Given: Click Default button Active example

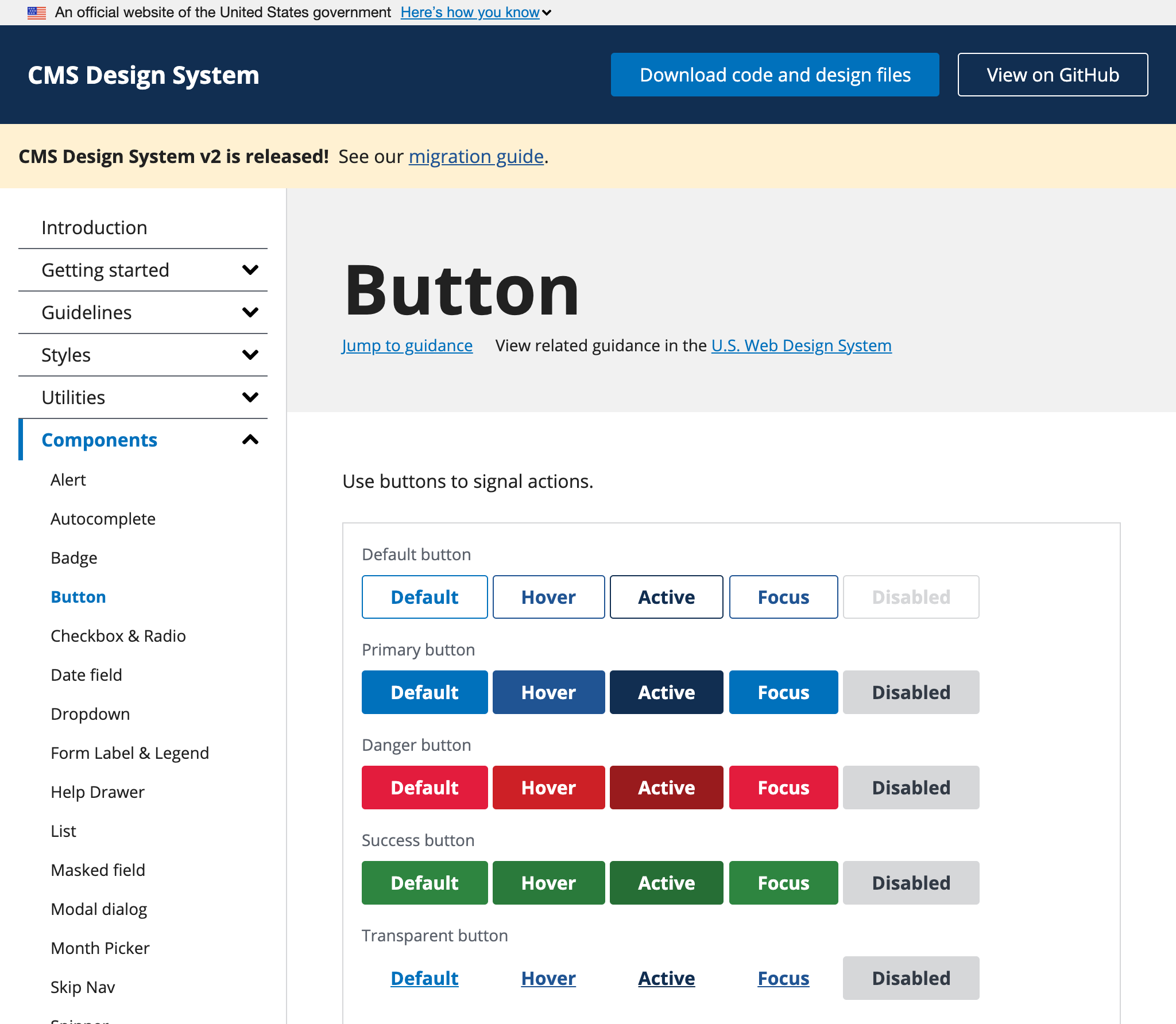Looking at the screenshot, I should tap(667, 597).
